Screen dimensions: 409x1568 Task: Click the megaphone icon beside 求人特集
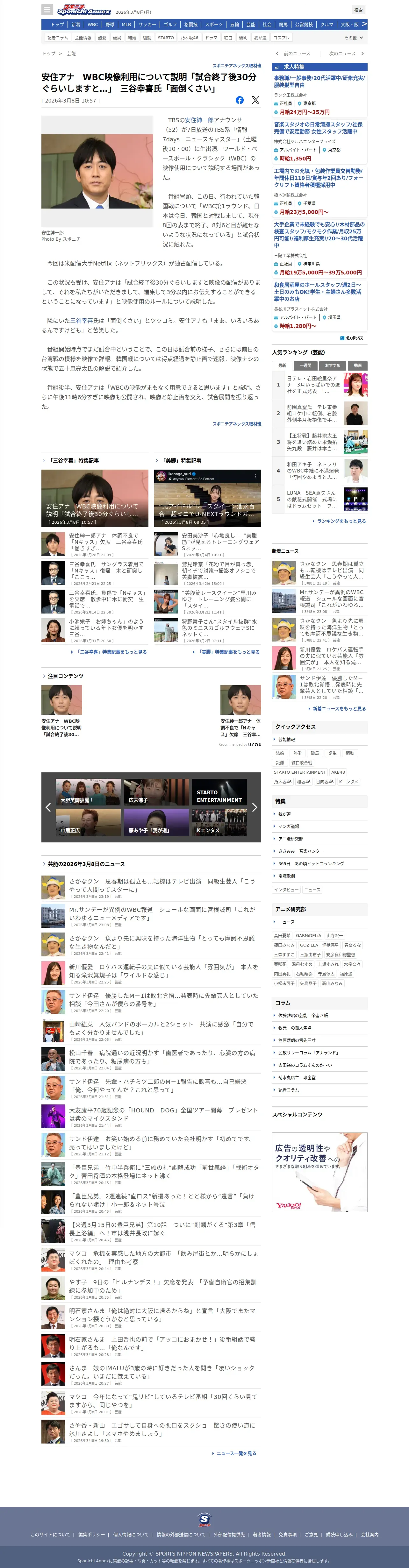pos(276,67)
